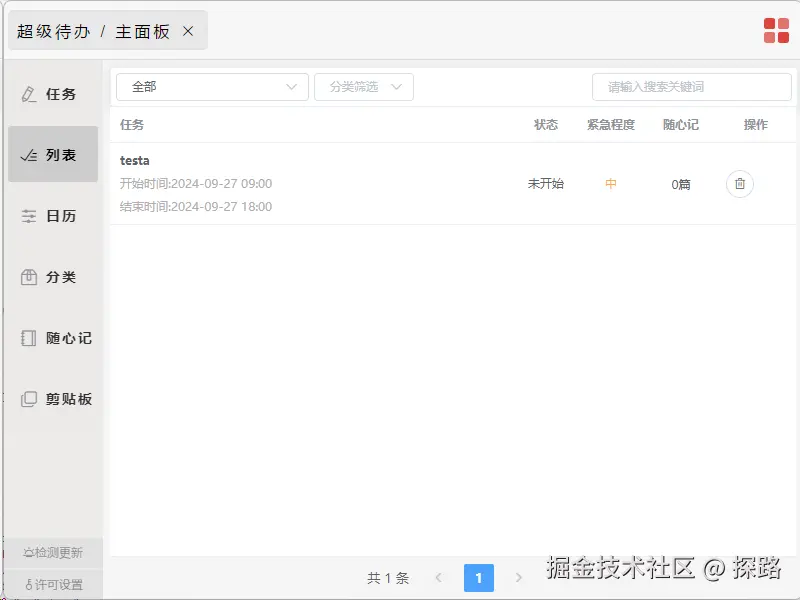Open the 全部 status filter dropdown
This screenshot has width=800, height=600.
tap(212, 87)
